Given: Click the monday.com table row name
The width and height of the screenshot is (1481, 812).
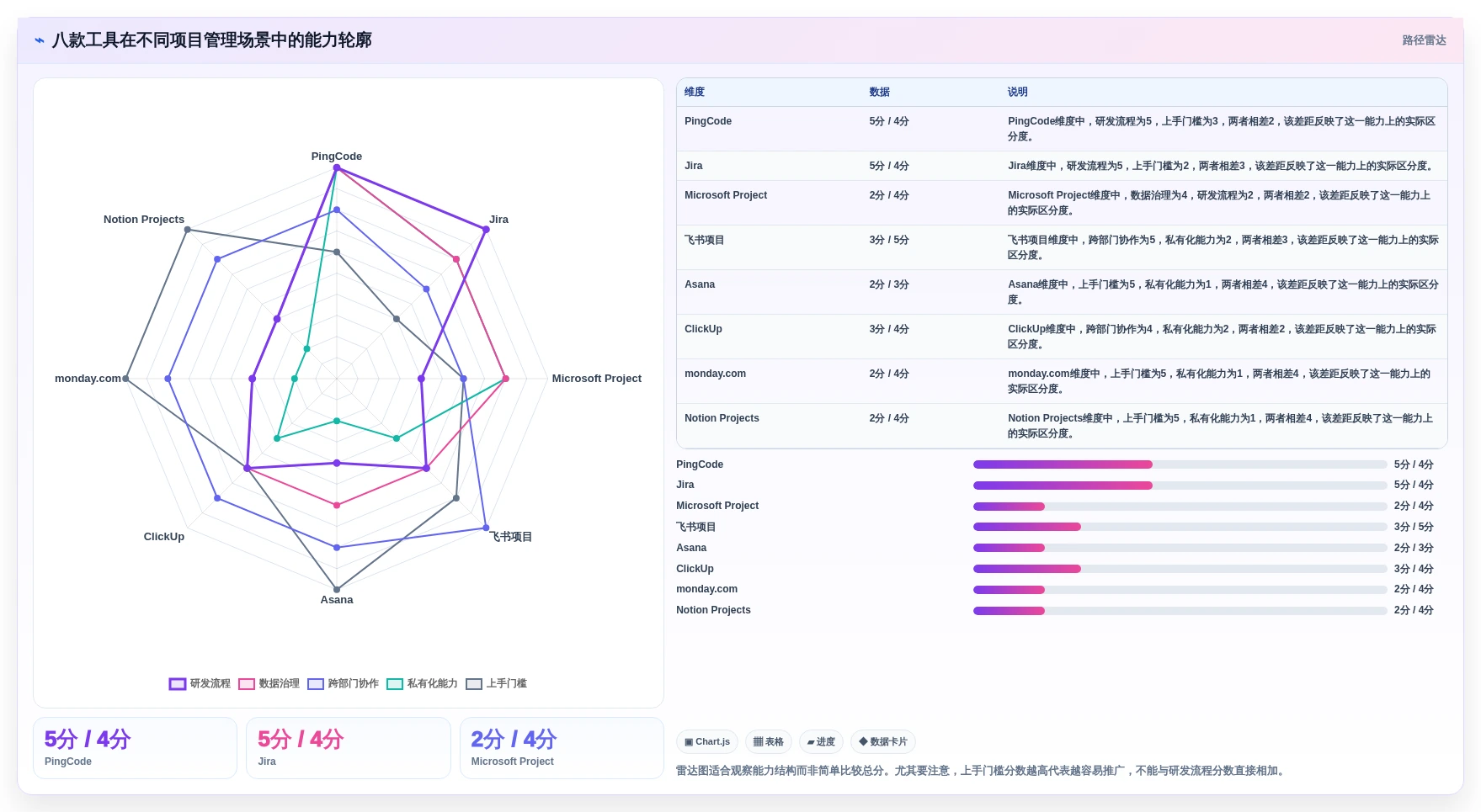Looking at the screenshot, I should pyautogui.click(x=715, y=374).
